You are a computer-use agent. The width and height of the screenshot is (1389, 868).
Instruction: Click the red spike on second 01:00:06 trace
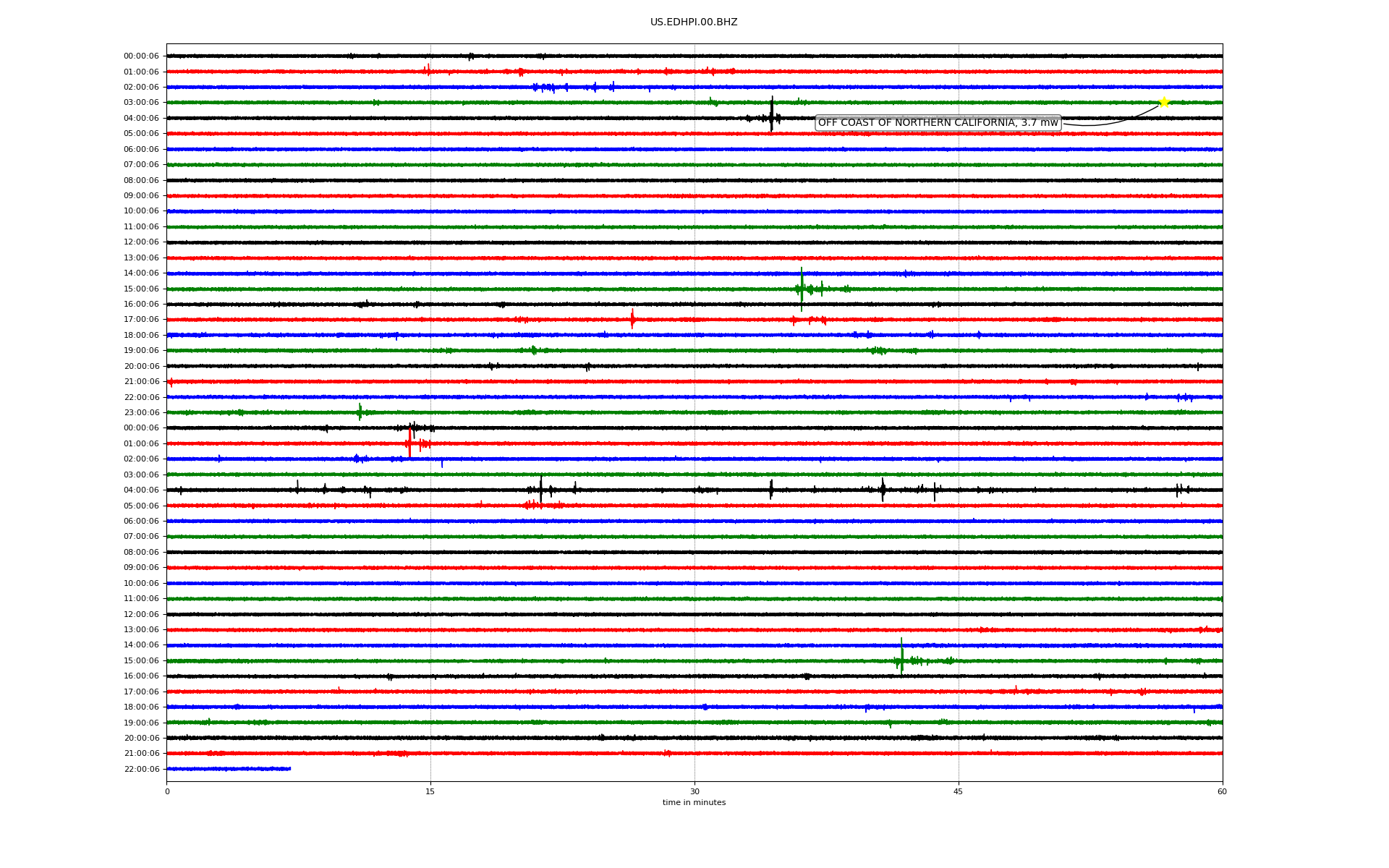pyautogui.click(x=410, y=441)
